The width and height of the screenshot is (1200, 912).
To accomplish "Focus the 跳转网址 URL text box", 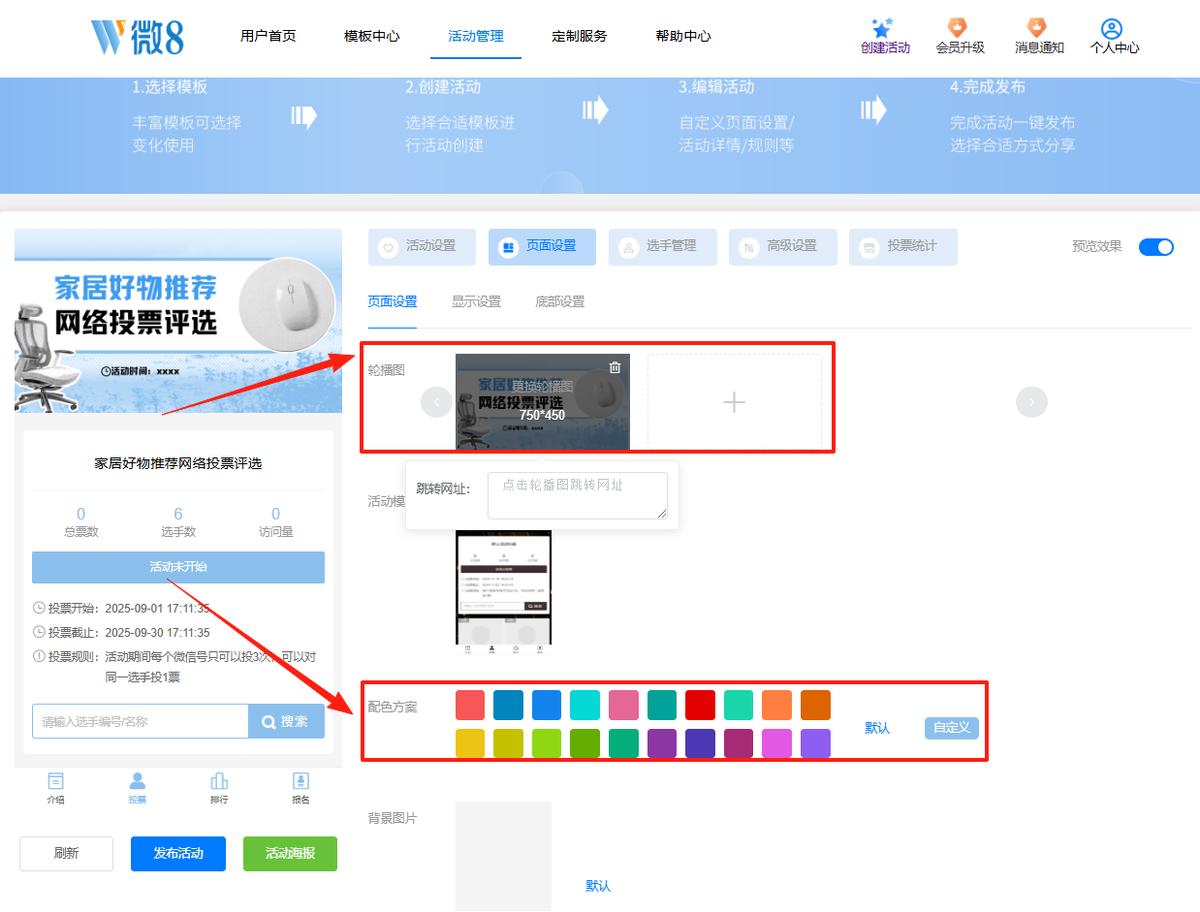I will pos(578,496).
